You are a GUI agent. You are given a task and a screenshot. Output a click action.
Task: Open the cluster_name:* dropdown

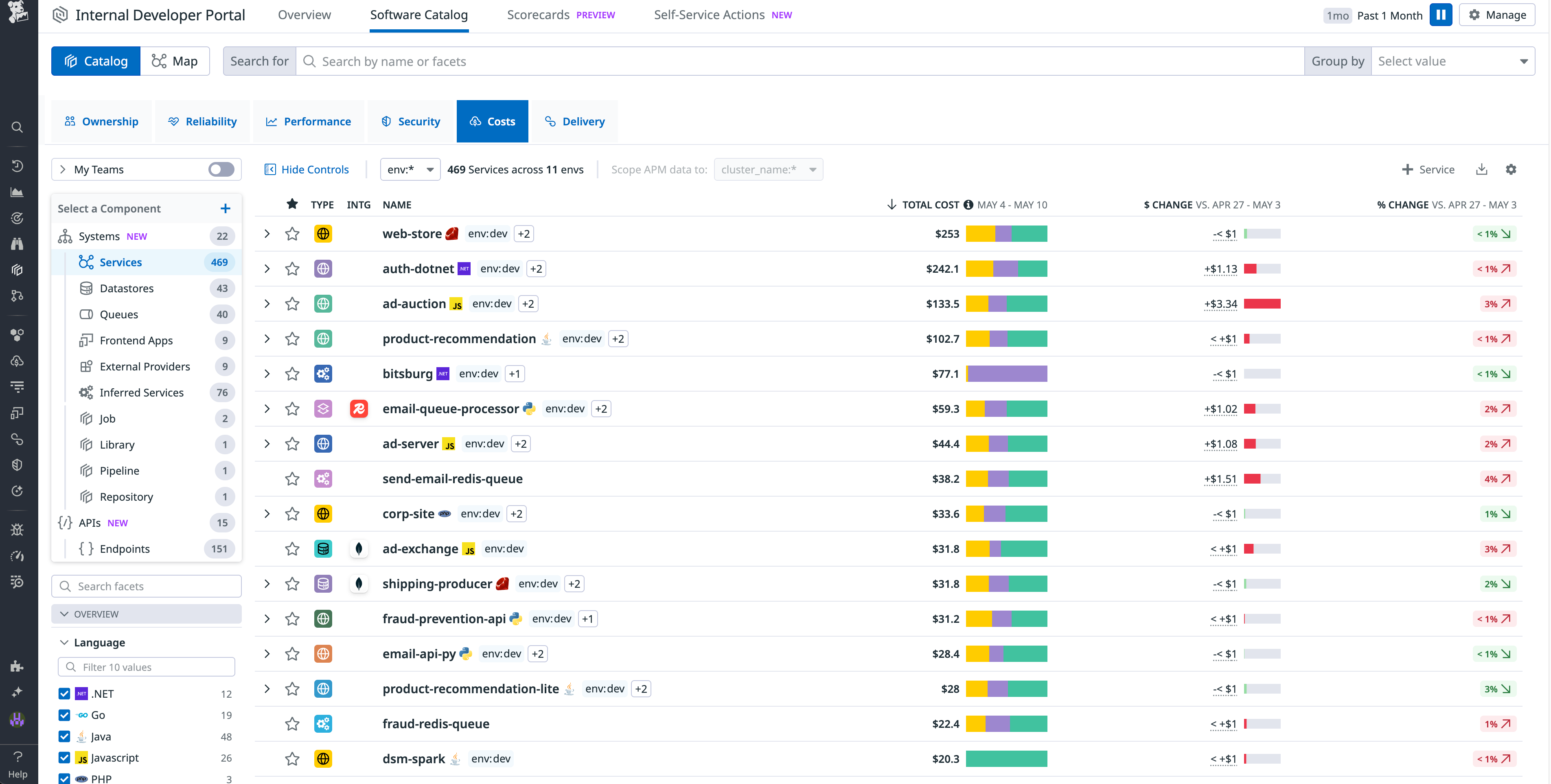[768, 169]
